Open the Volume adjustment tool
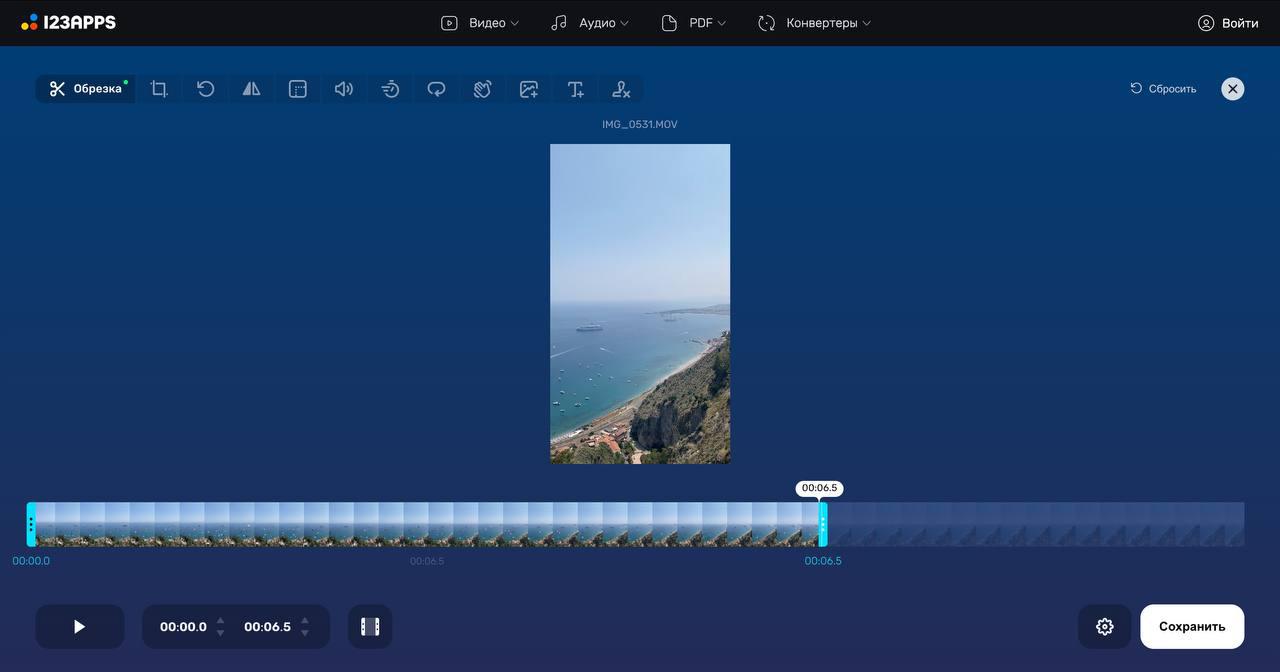 (x=343, y=88)
